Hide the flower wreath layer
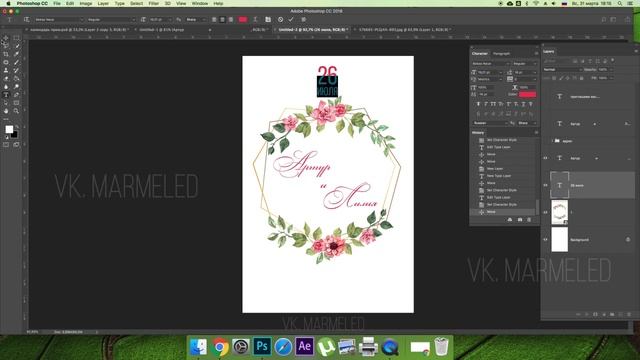Image resolution: width=640 pixels, height=360 pixels. (x=545, y=212)
